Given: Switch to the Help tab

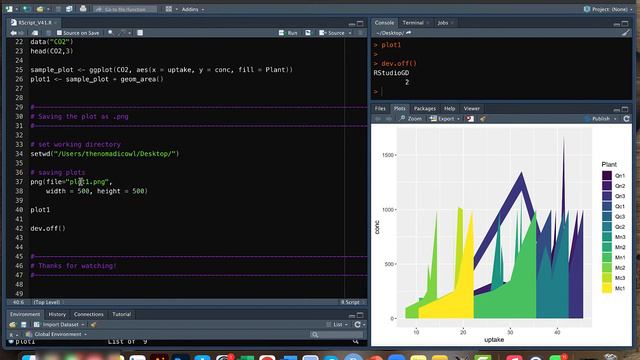Looking at the screenshot, I should tap(449, 109).
